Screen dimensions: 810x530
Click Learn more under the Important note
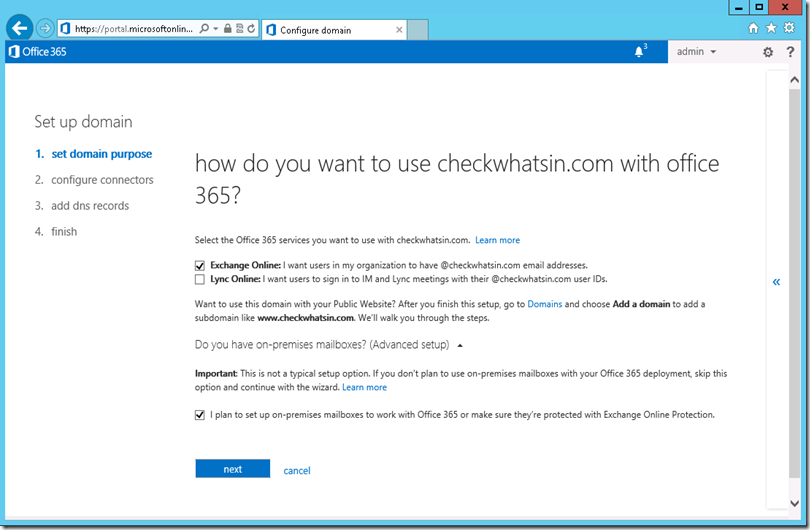(364, 387)
